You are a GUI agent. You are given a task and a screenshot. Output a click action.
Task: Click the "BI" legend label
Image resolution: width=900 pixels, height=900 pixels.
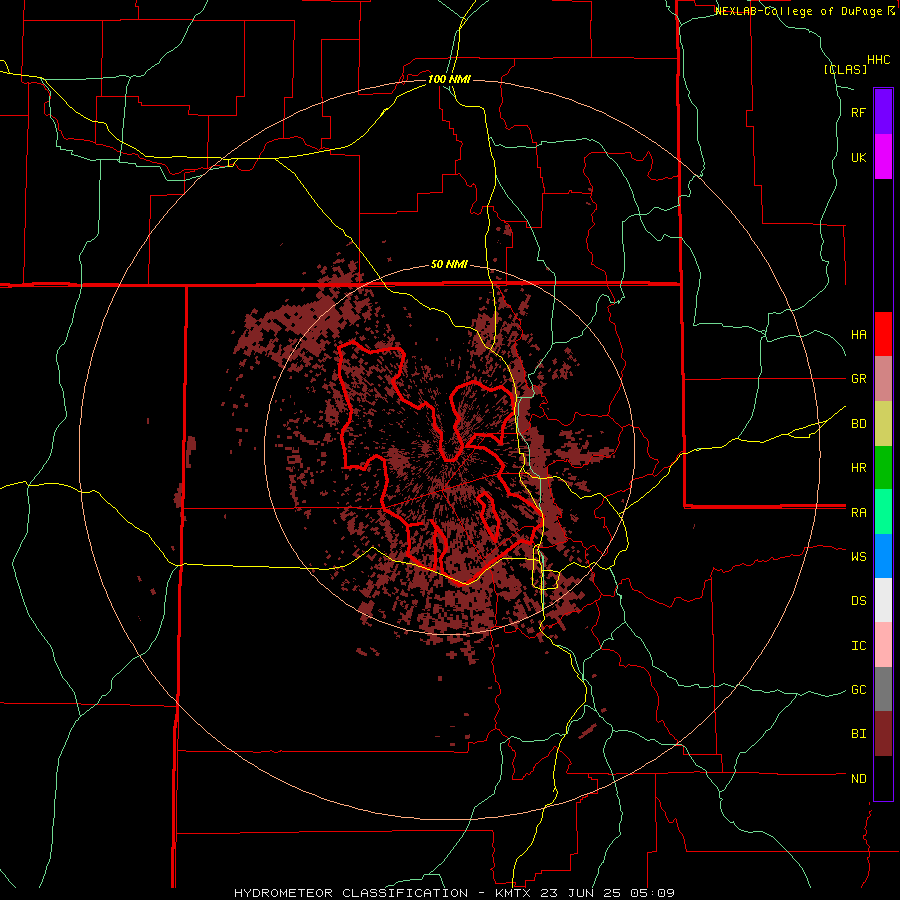coord(858,734)
